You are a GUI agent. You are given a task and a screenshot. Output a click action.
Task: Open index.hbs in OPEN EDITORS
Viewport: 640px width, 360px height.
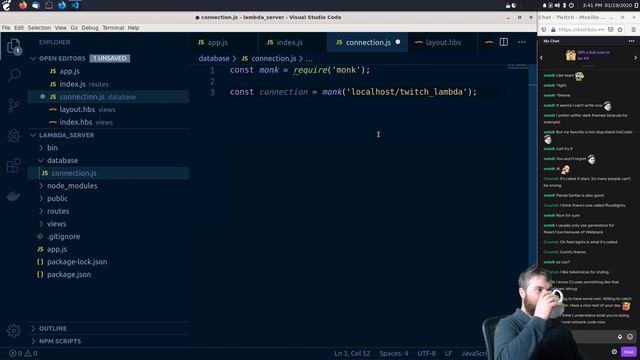click(108, 122)
